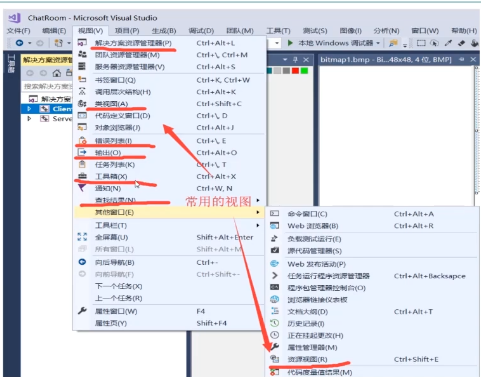Click the Solution Explorer icon in View menu
Screen dimensions: 481x377
click(82, 43)
